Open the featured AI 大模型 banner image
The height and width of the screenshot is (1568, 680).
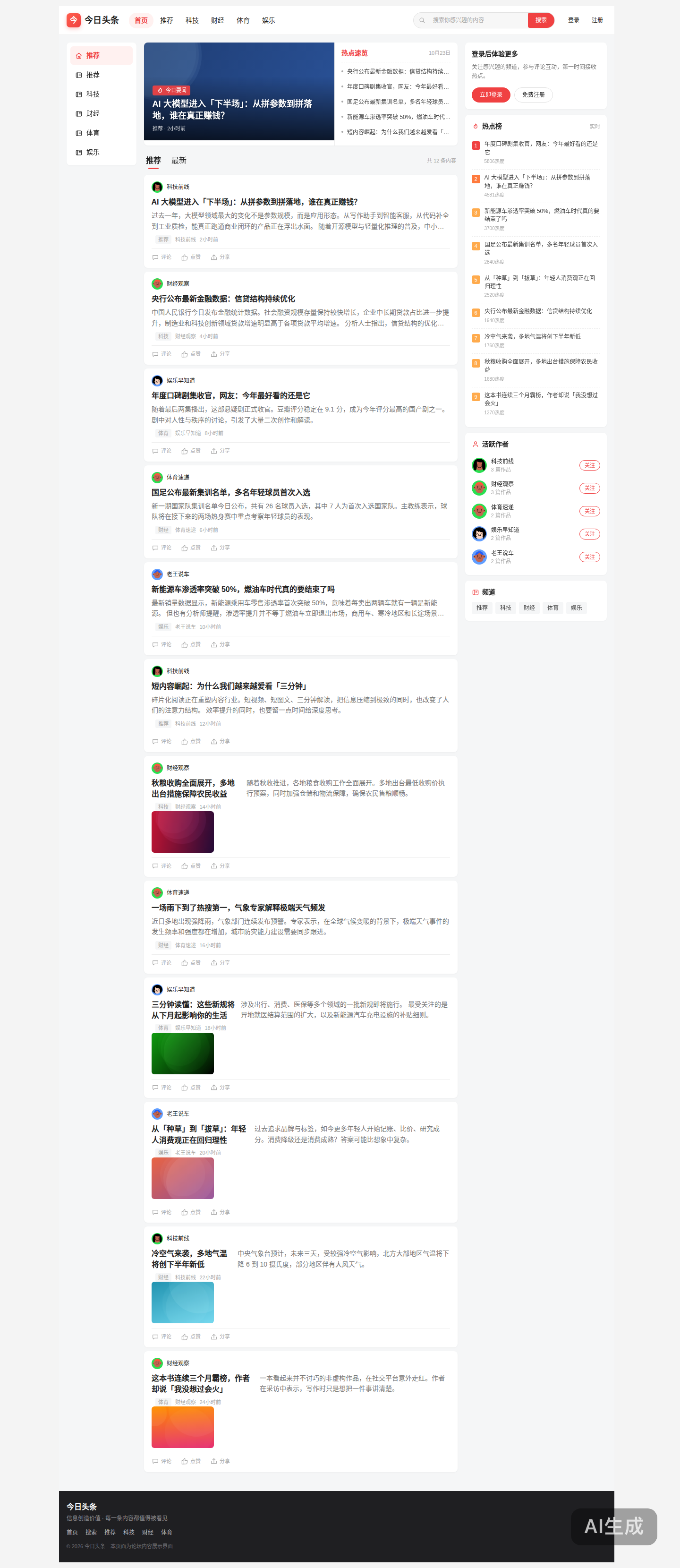coord(239,91)
